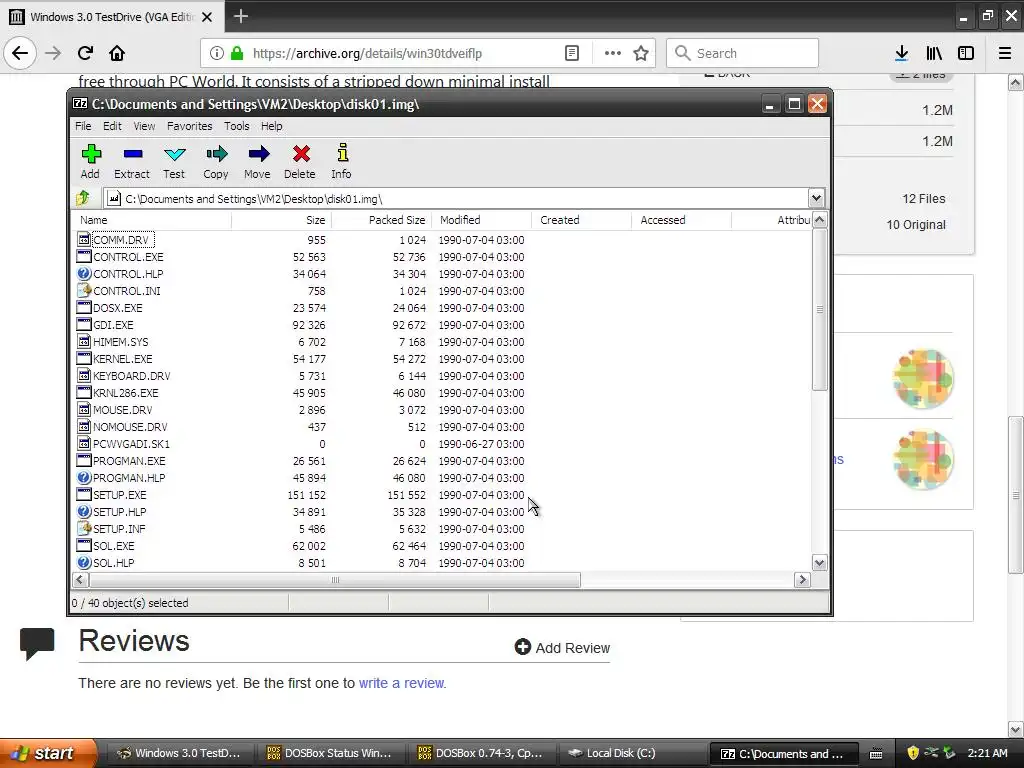
Task: Toggle the Firefox sidebar icon
Action: point(966,53)
